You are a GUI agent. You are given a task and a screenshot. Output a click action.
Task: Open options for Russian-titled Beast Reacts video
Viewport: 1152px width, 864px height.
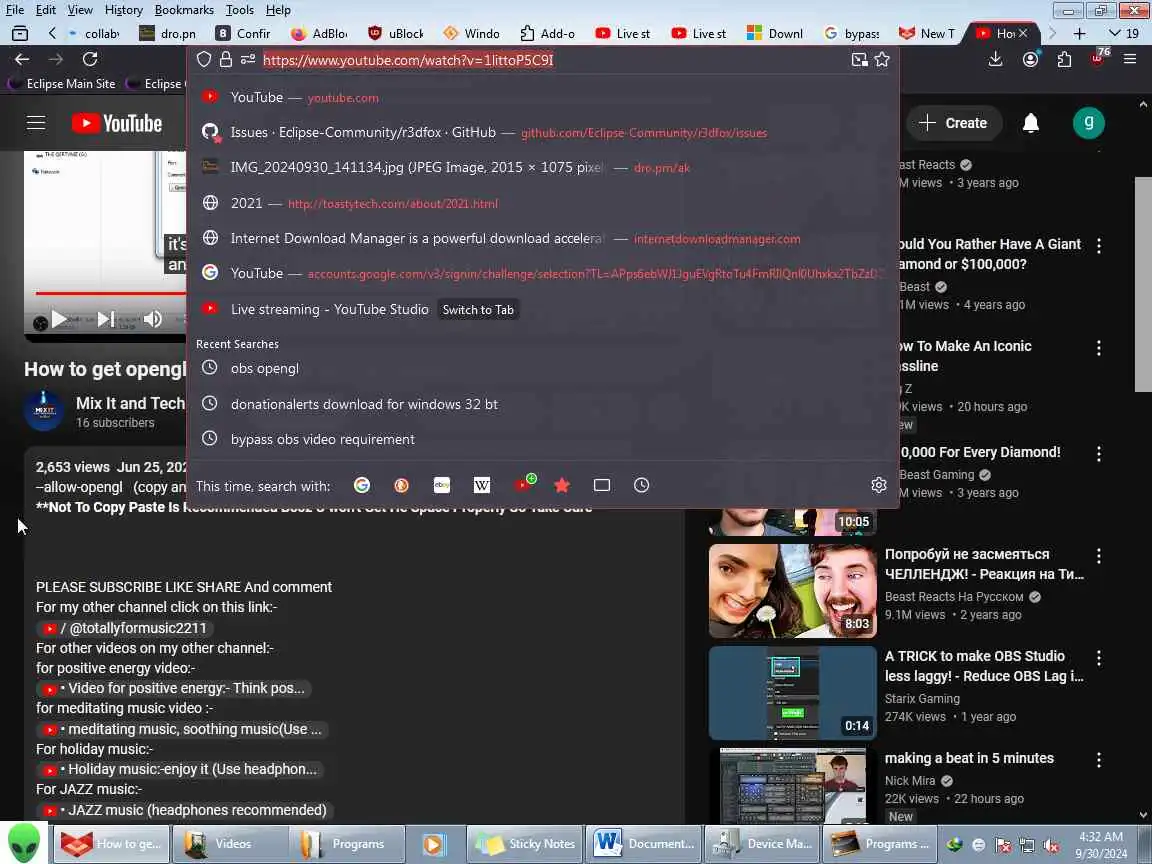(x=1098, y=555)
